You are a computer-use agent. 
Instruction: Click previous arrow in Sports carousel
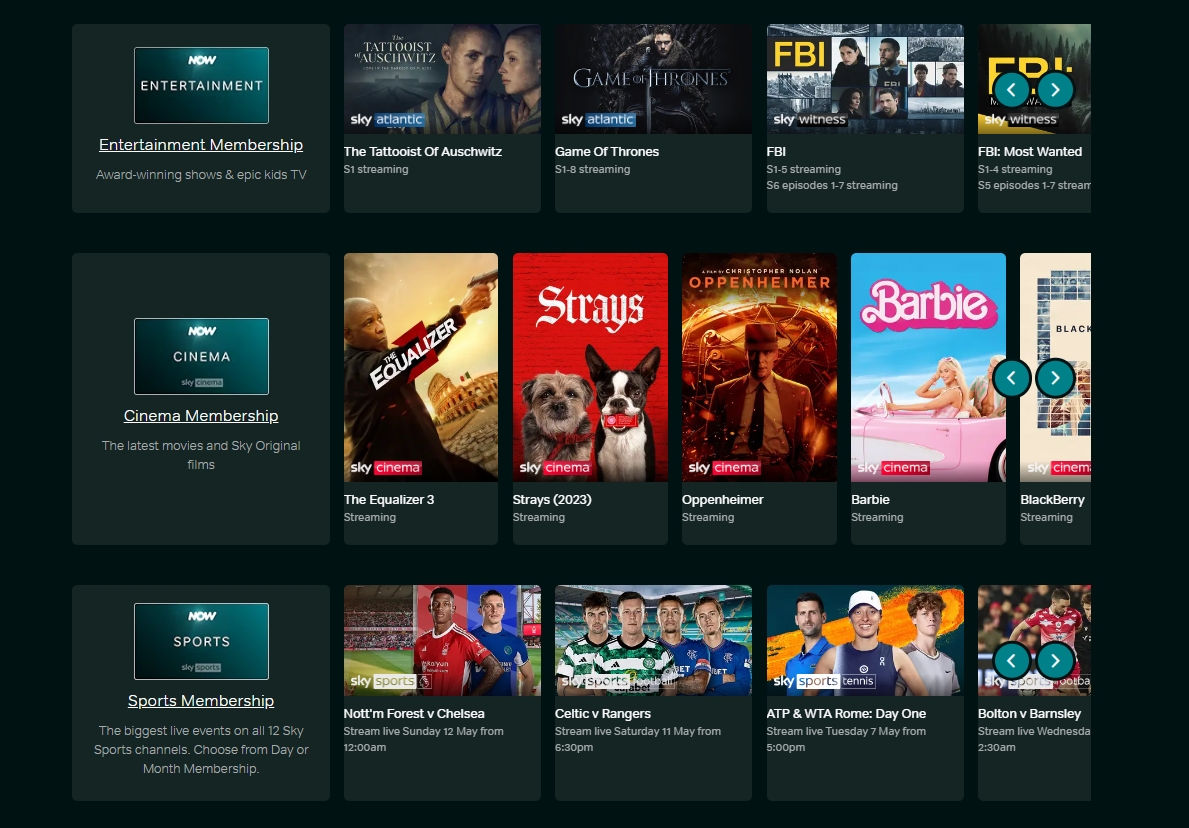(x=1012, y=660)
